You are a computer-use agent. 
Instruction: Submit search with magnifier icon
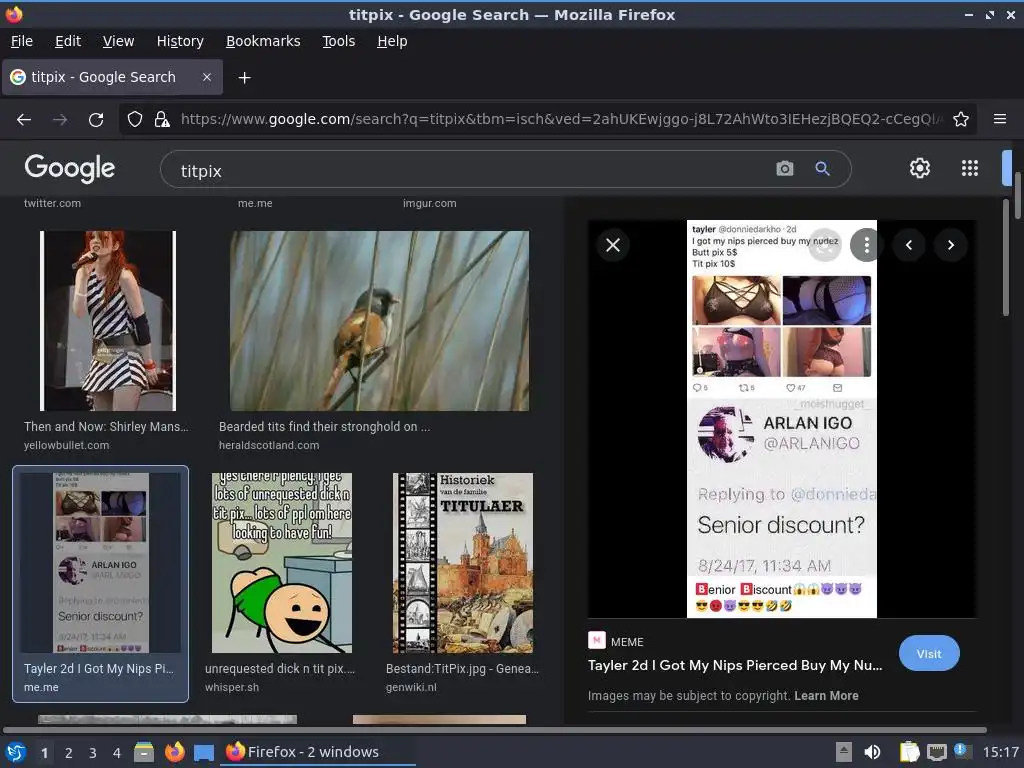(822, 168)
